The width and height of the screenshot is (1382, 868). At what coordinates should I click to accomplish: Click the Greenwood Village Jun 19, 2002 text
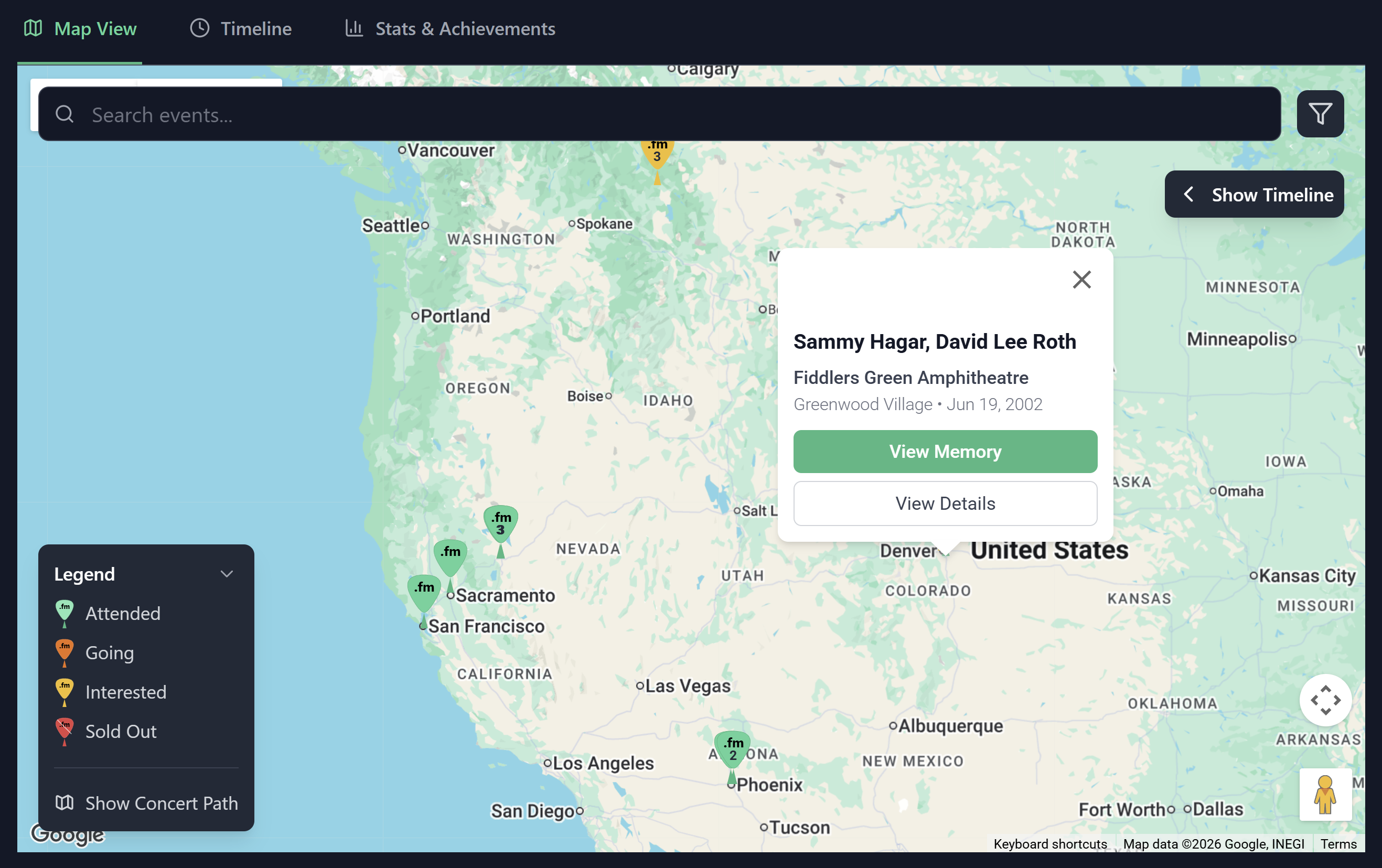918,404
